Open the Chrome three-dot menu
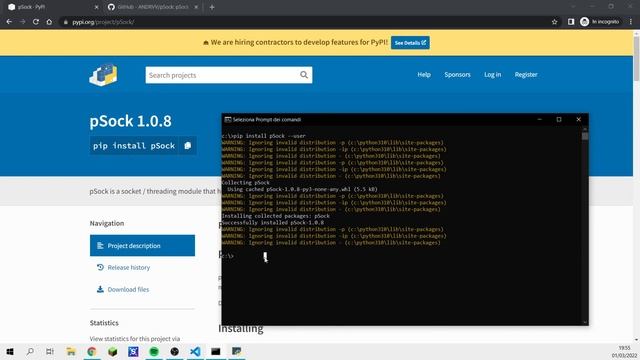The width and height of the screenshot is (640, 360). (631, 22)
